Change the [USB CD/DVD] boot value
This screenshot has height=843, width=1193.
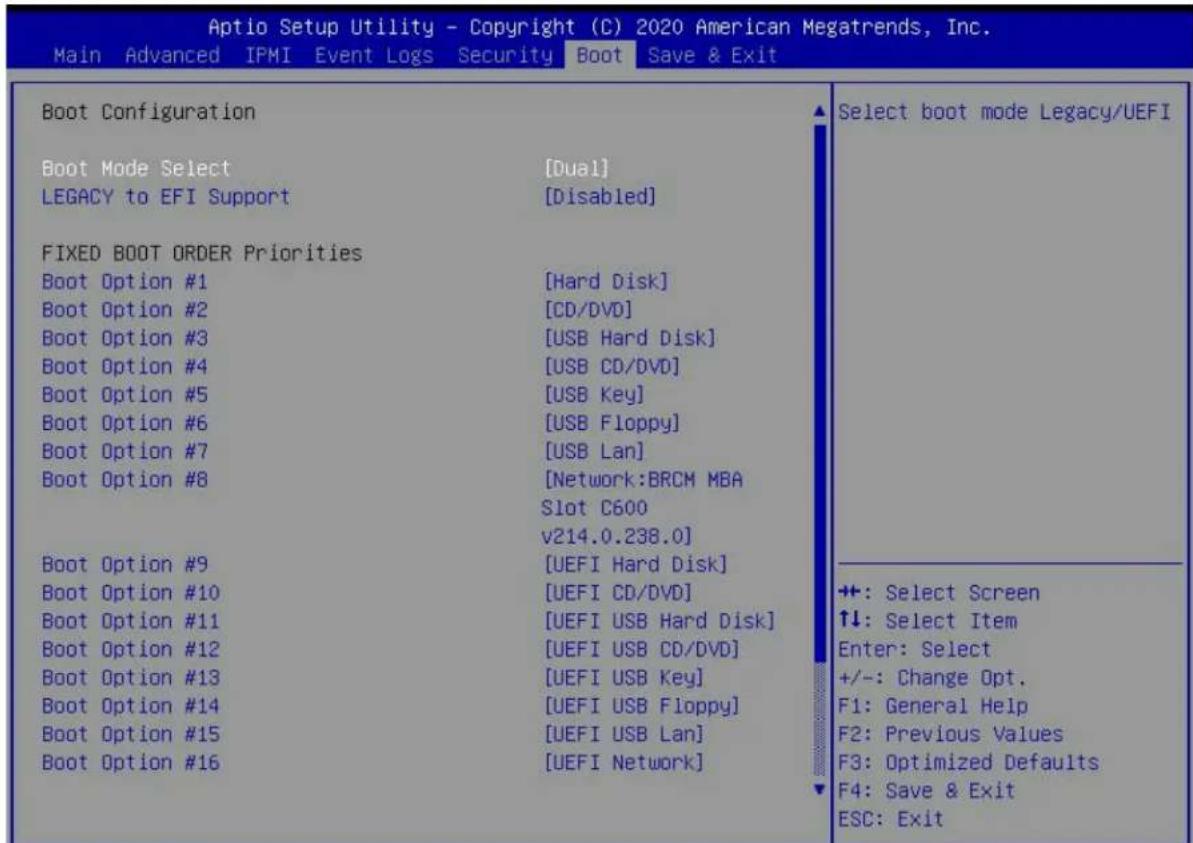point(611,367)
